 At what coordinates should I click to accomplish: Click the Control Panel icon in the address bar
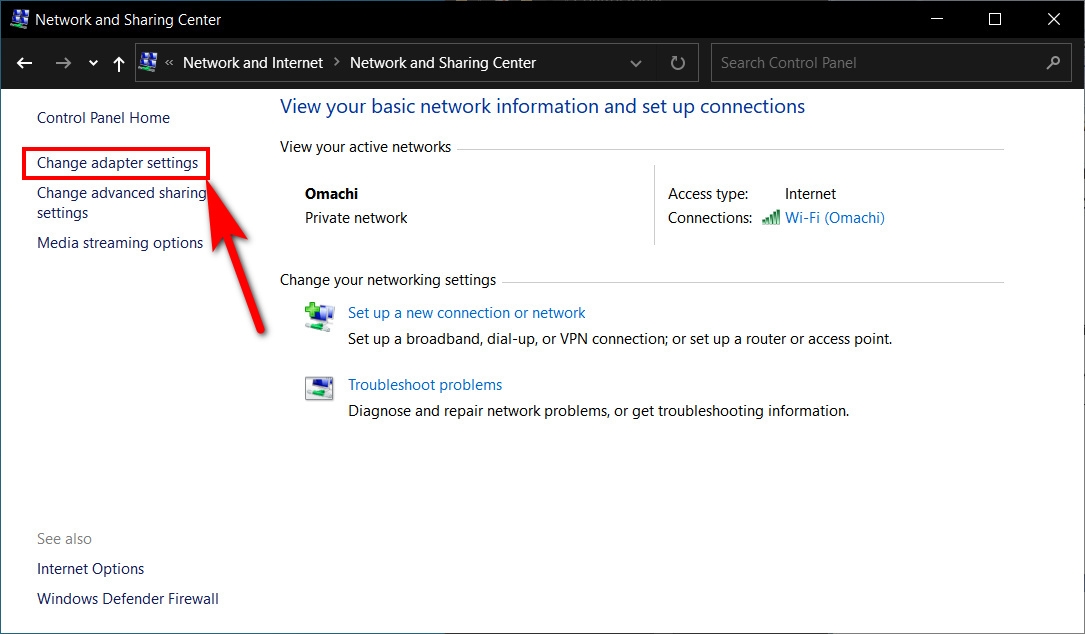tap(148, 62)
